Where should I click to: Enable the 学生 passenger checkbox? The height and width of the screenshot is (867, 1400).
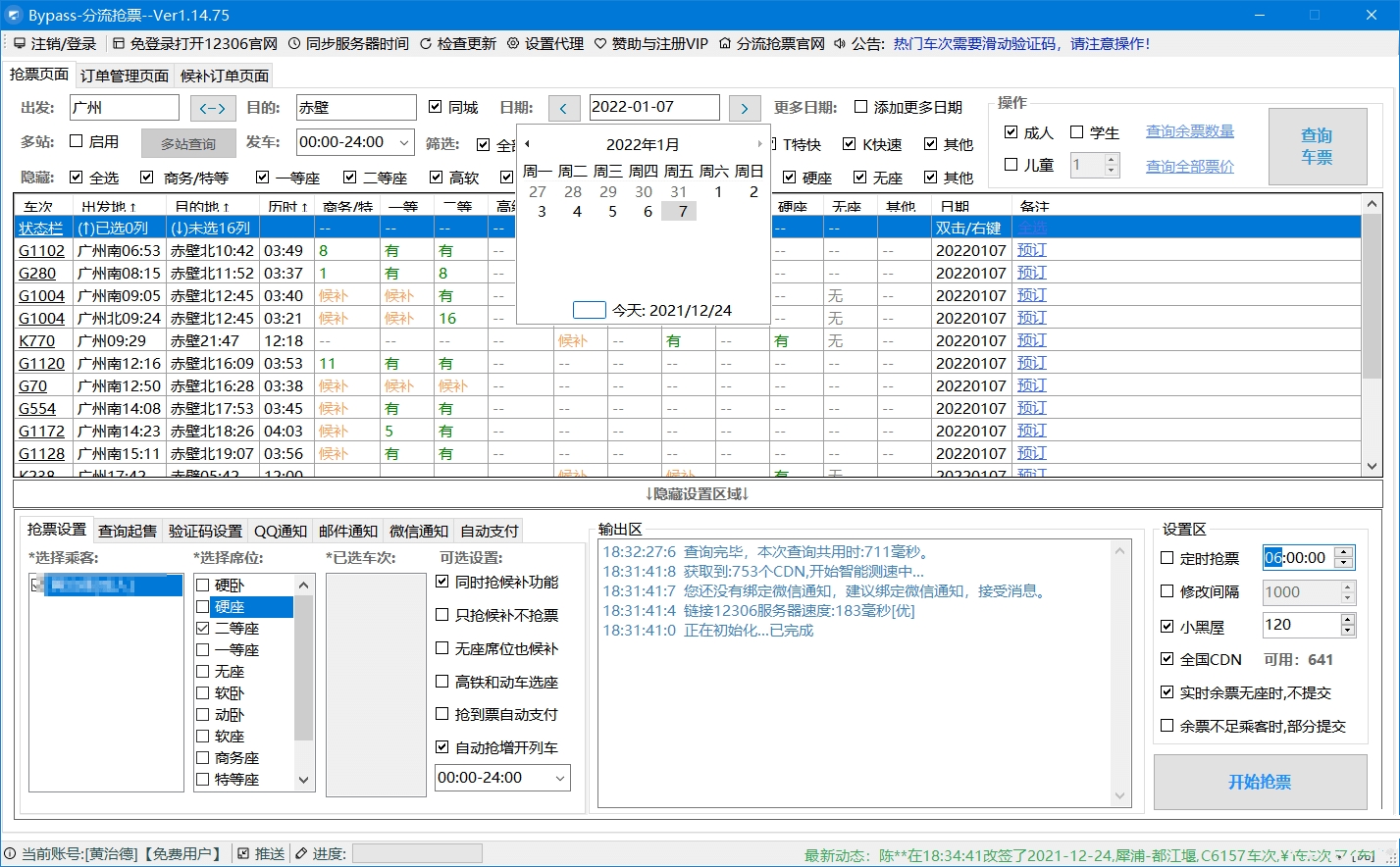[x=1074, y=131]
